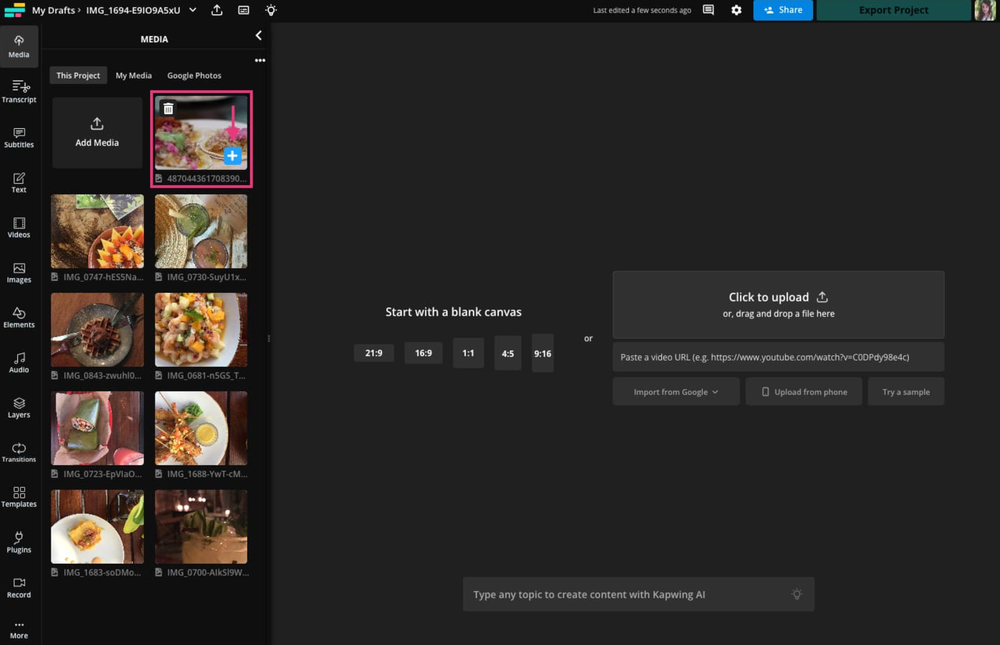Open the Transitions panel
The image size is (1000, 645).
point(19,452)
